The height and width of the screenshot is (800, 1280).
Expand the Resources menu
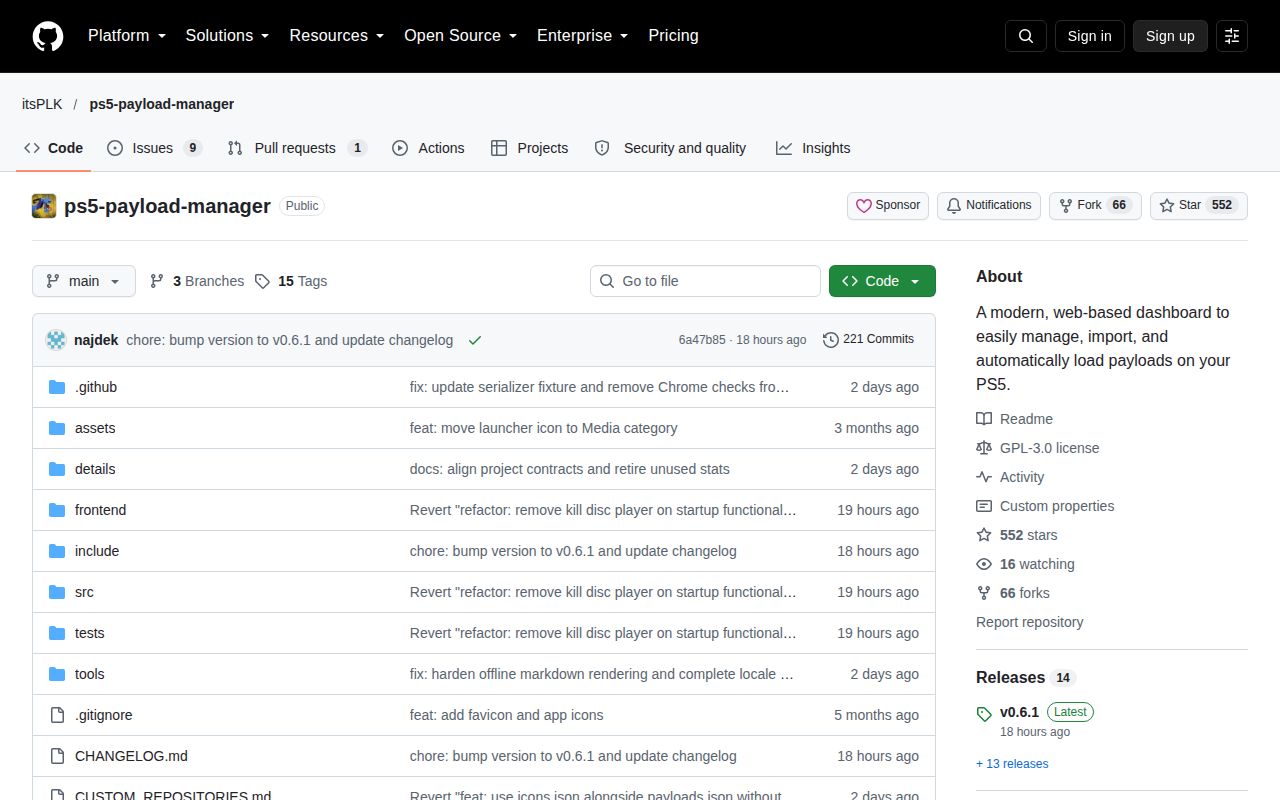(x=337, y=35)
